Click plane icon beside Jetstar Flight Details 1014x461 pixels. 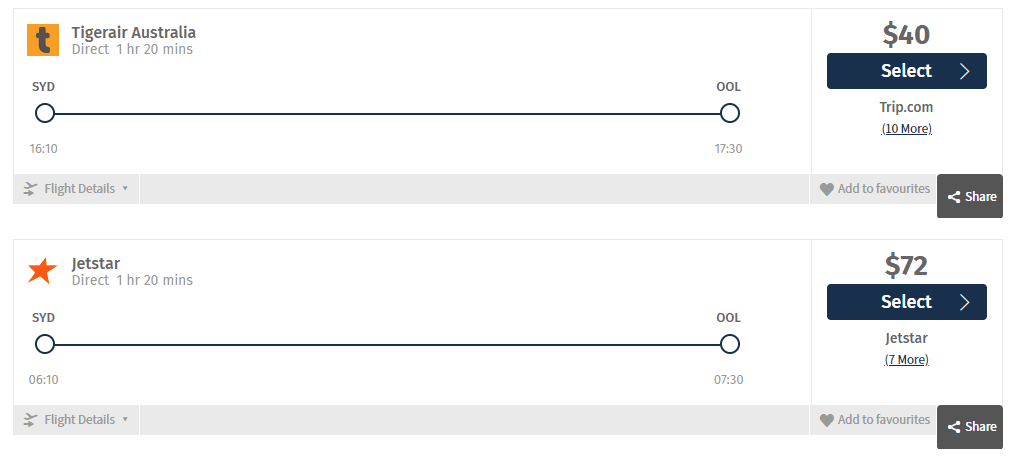coord(31,419)
